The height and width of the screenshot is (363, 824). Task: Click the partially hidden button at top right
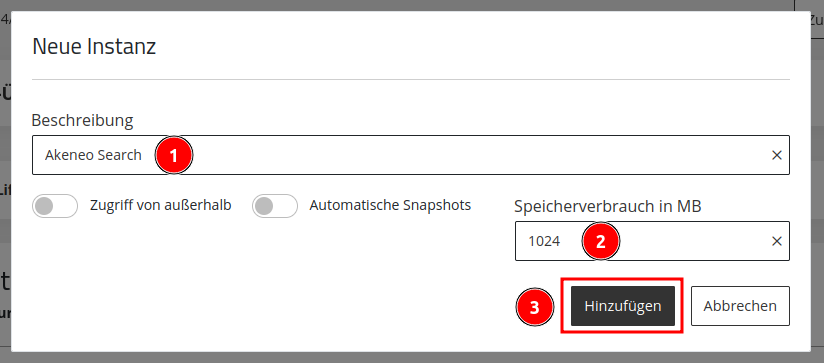click(809, 19)
